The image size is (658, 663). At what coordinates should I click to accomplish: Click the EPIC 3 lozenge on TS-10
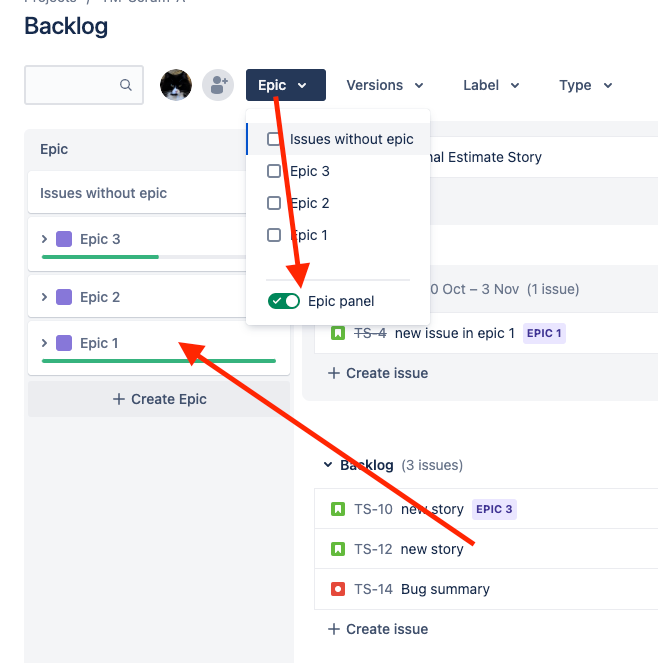coord(494,509)
